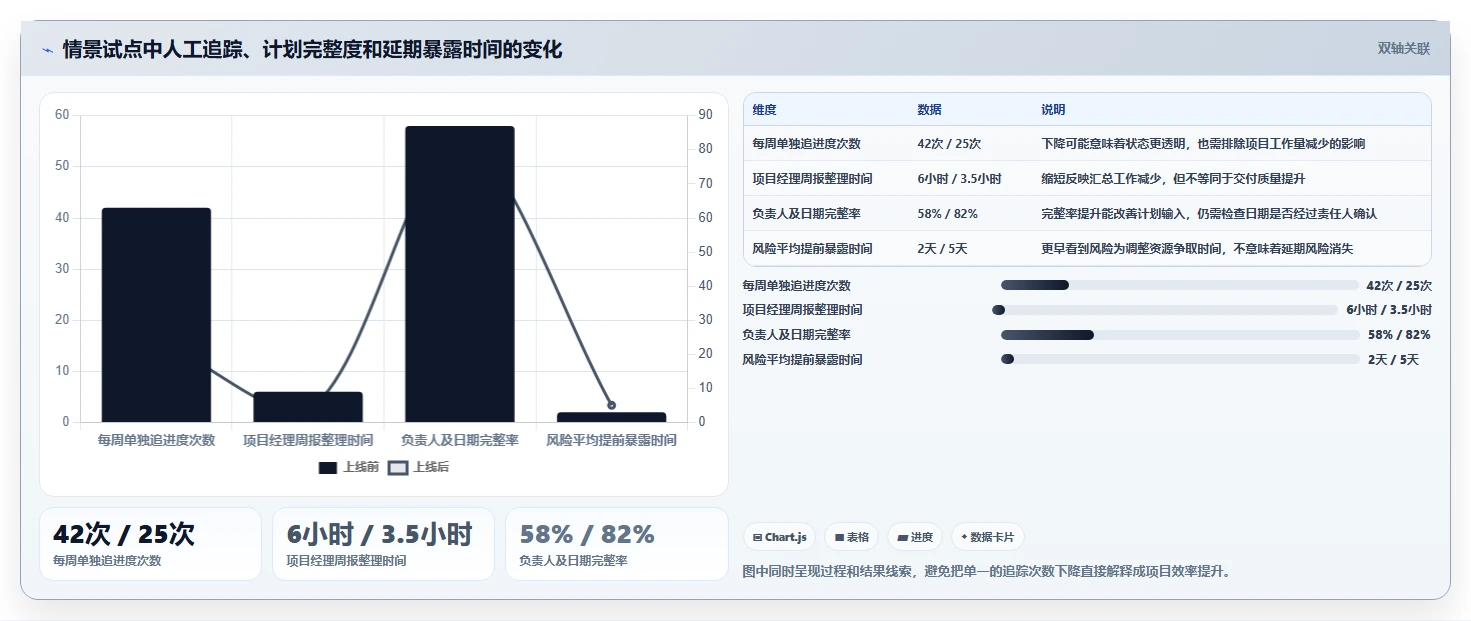Click the description starting 完整率提升能改善计划输入

1209,214
